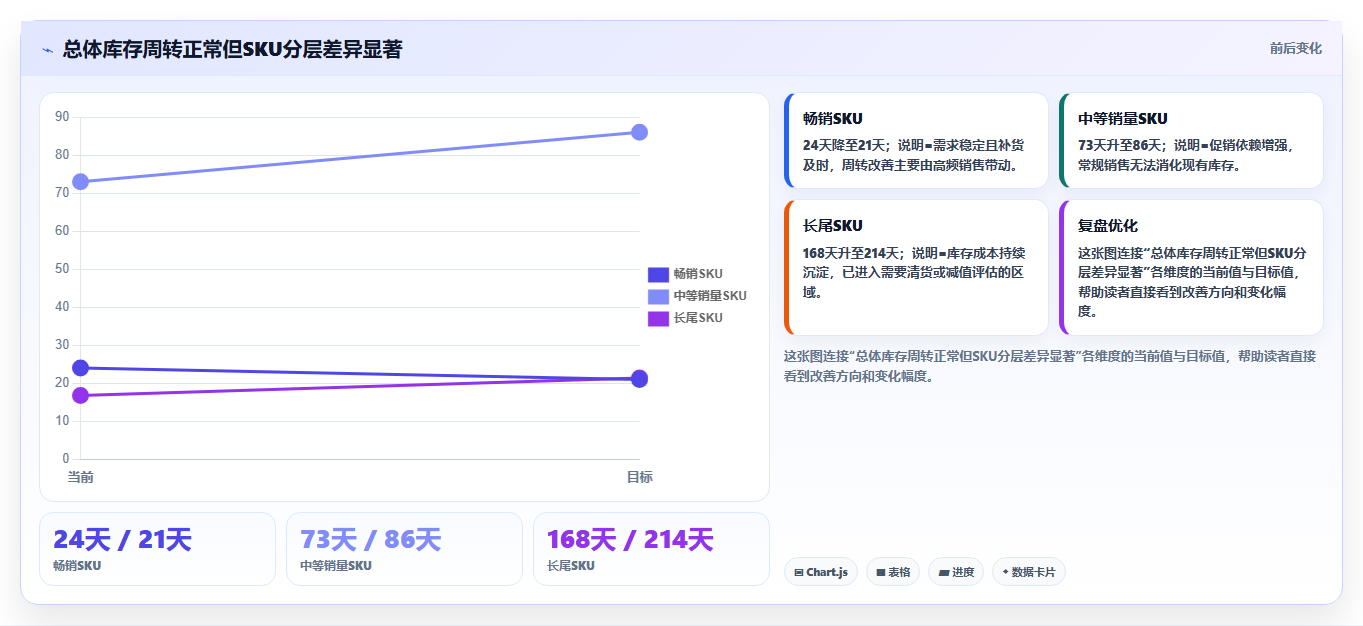Select the 中等销量SKU data point at 当前
The height and width of the screenshot is (626, 1363).
(81, 182)
